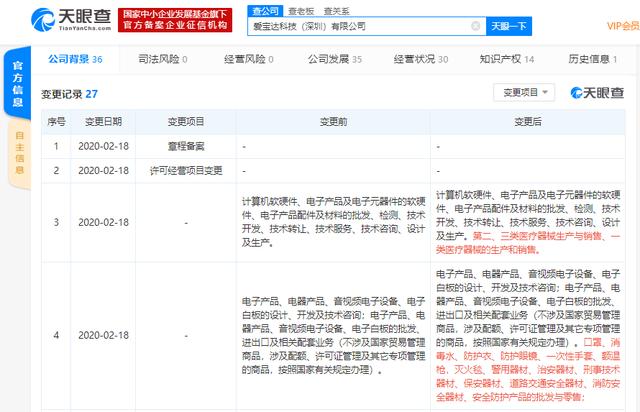Select the 历史信息 1 tab
640x412 pixels.
(593, 59)
